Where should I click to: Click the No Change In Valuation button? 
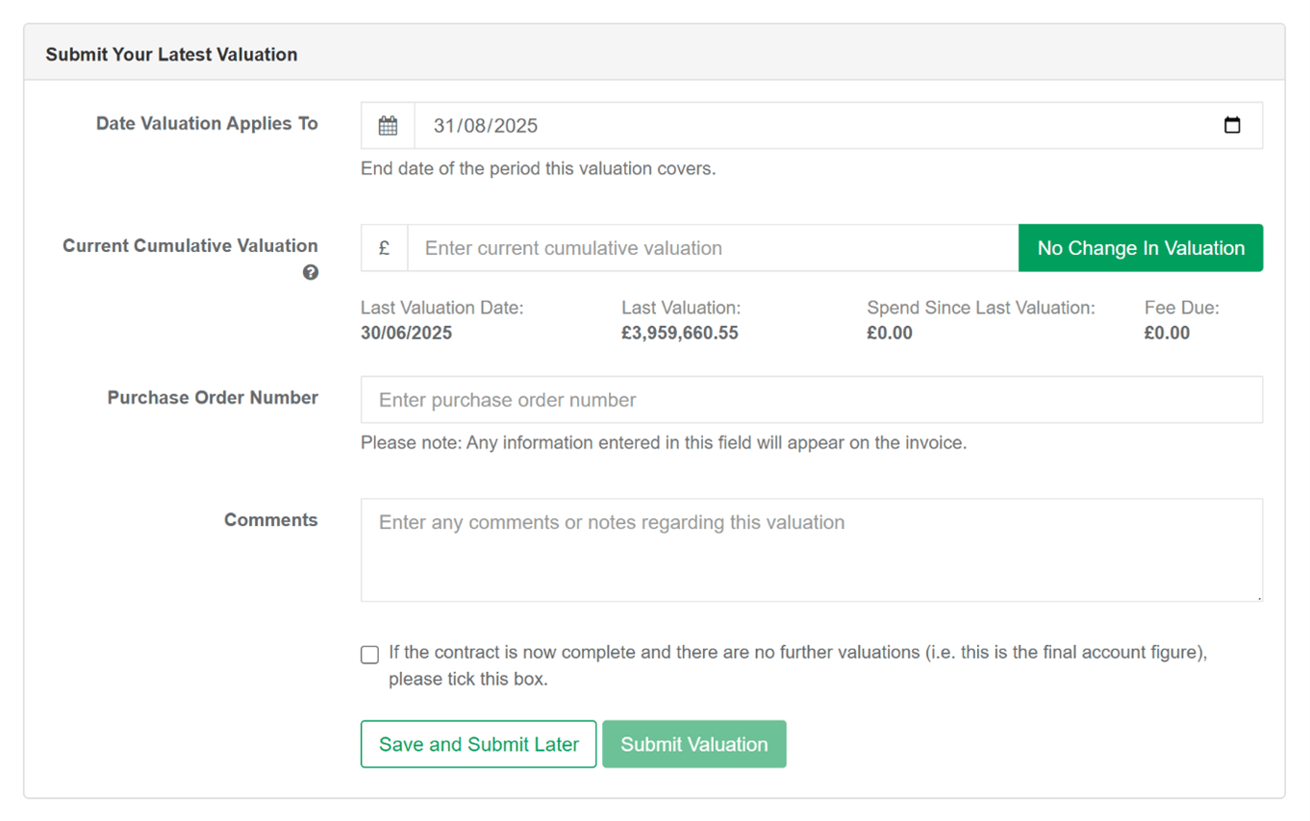click(x=1140, y=247)
